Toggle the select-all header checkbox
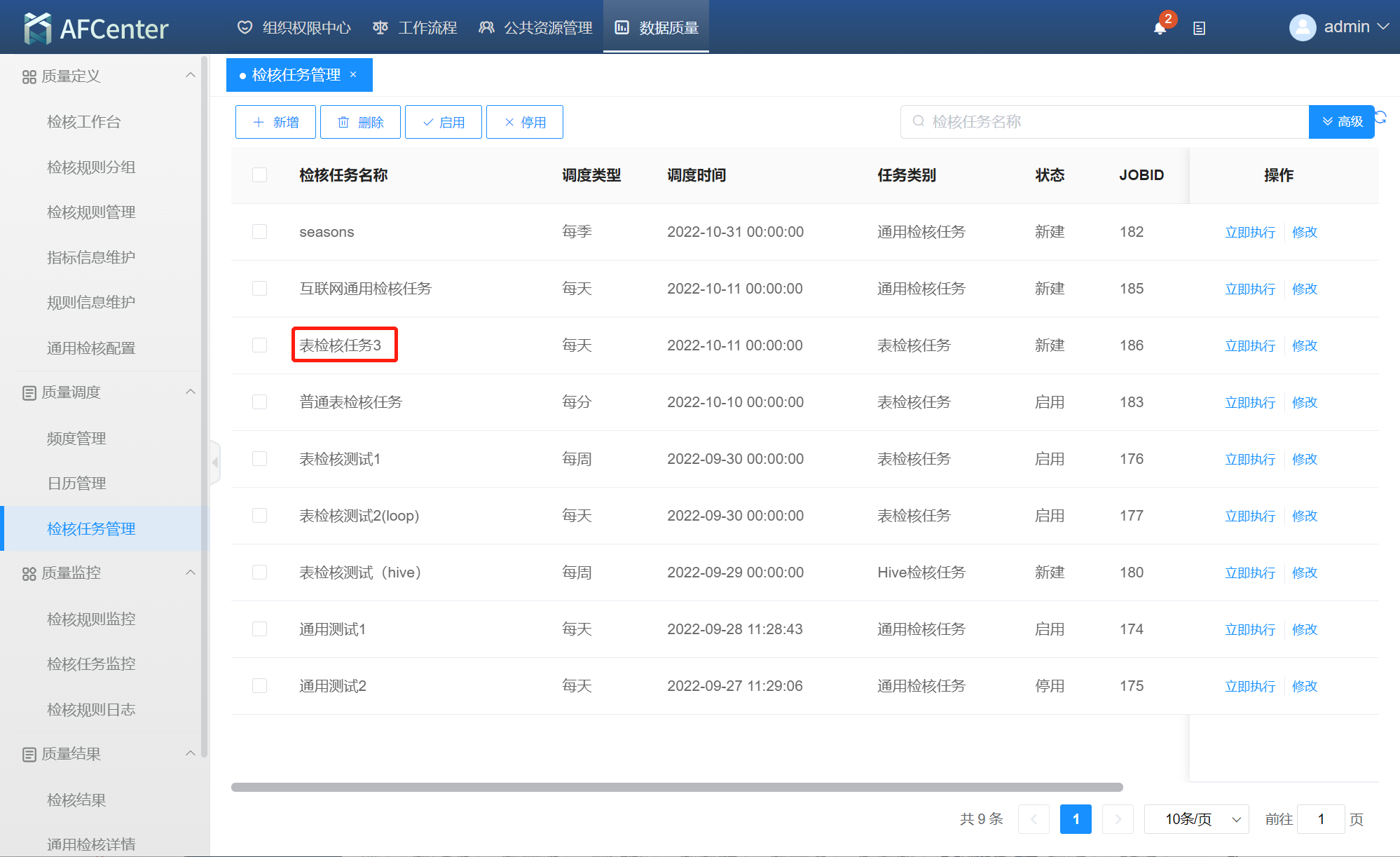Viewport: 1400px width, 857px height. point(259,175)
